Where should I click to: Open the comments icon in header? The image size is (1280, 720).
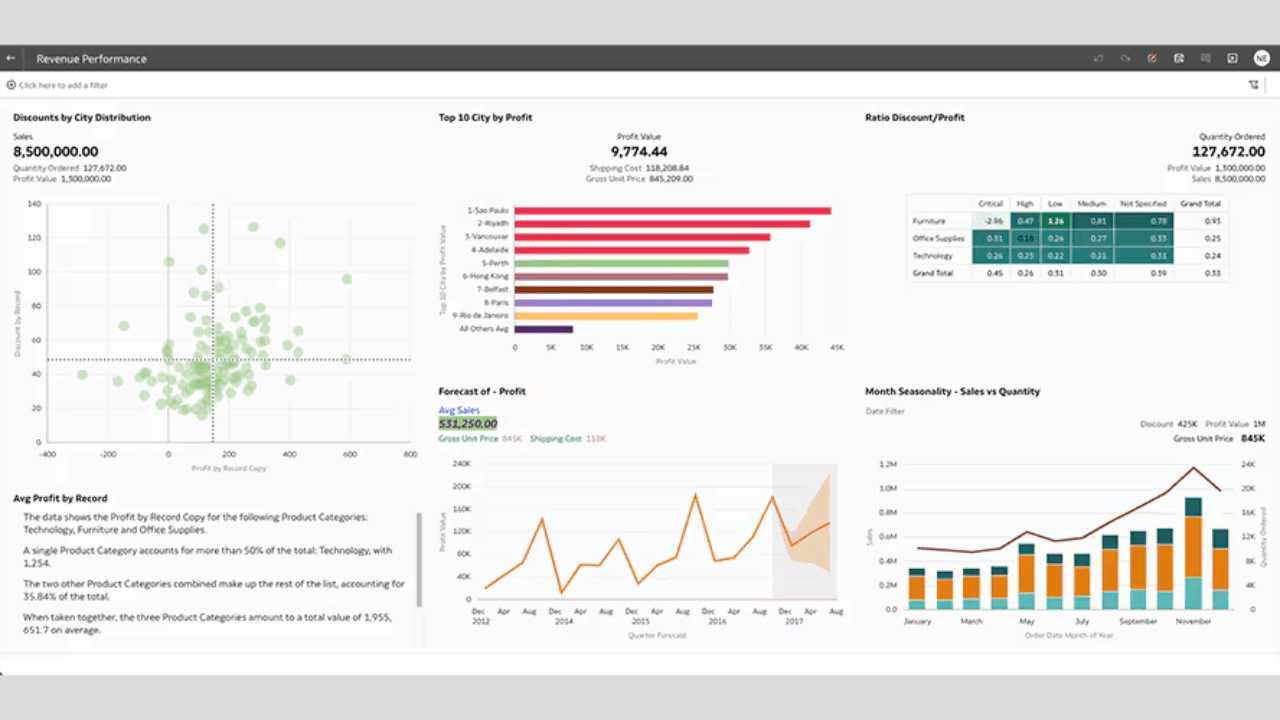click(x=1206, y=58)
